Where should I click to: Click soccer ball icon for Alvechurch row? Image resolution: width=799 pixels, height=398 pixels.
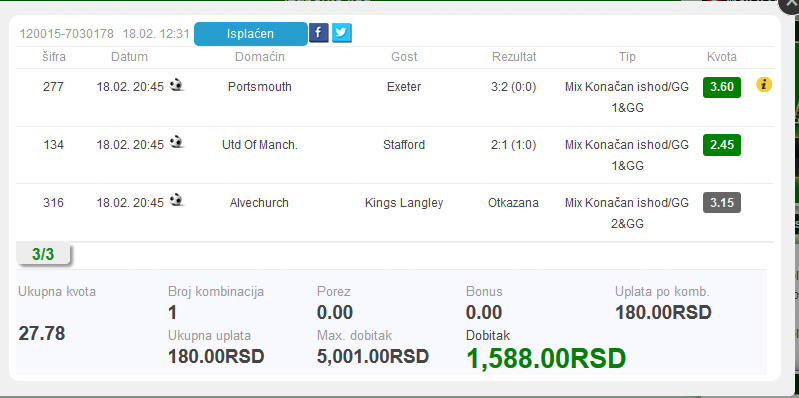coord(177,200)
